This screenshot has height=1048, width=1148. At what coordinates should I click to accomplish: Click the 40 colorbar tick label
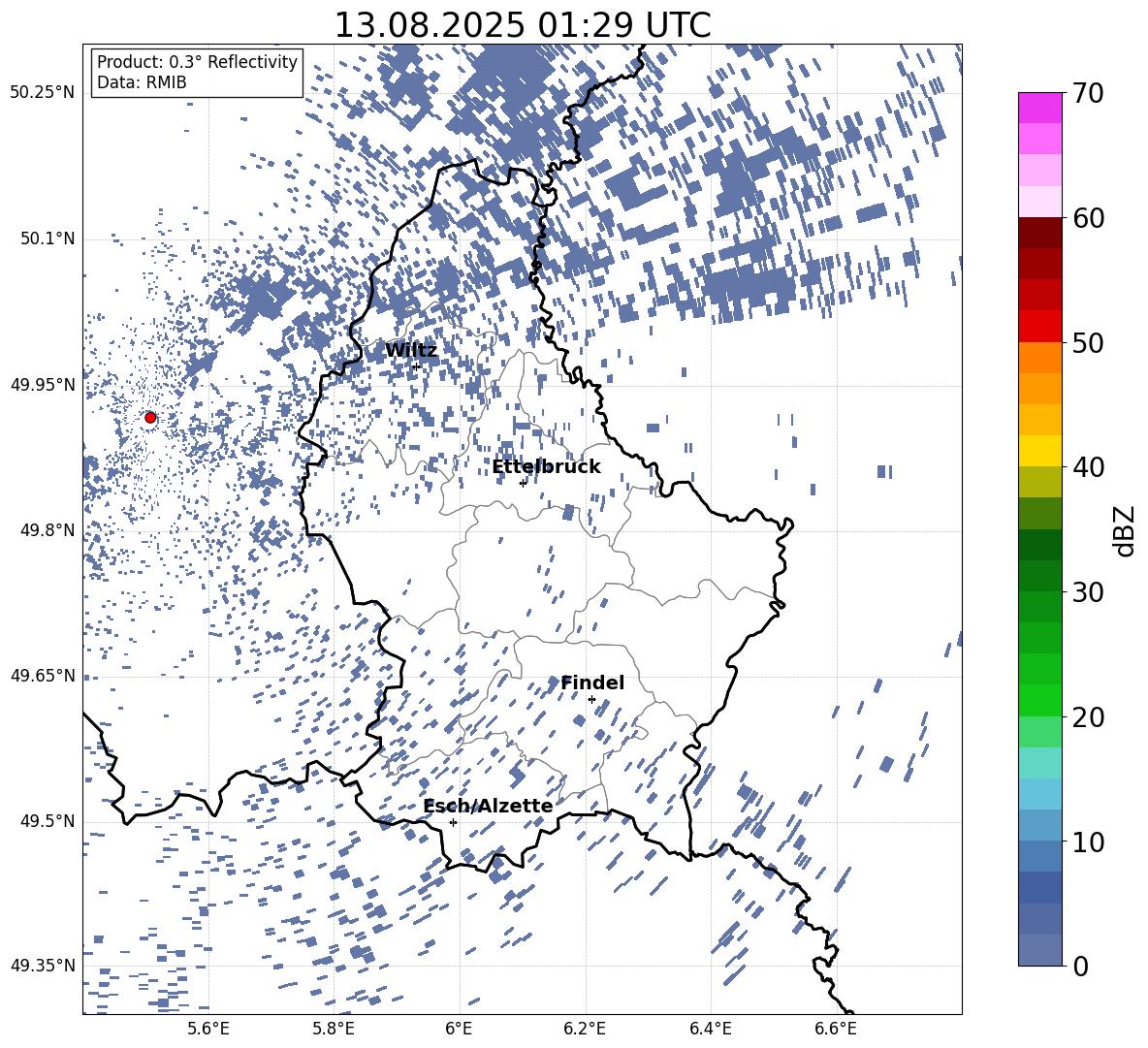pyautogui.click(x=1088, y=467)
